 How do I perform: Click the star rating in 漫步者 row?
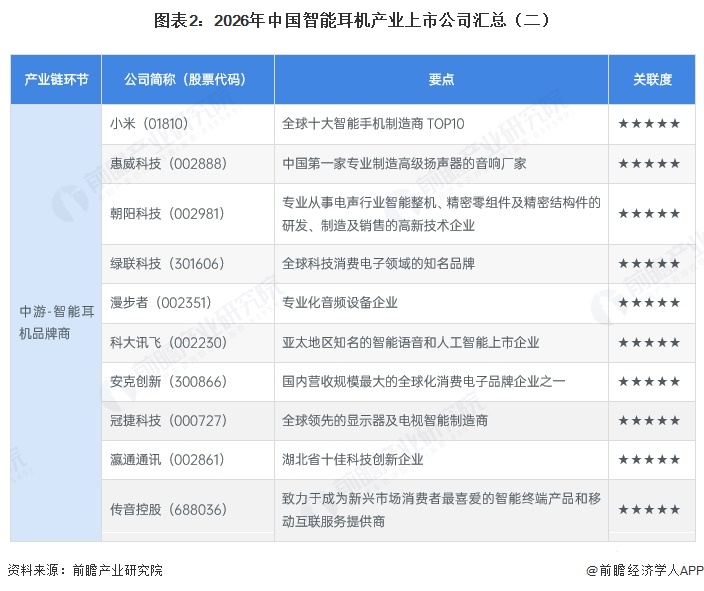pyautogui.click(x=649, y=303)
